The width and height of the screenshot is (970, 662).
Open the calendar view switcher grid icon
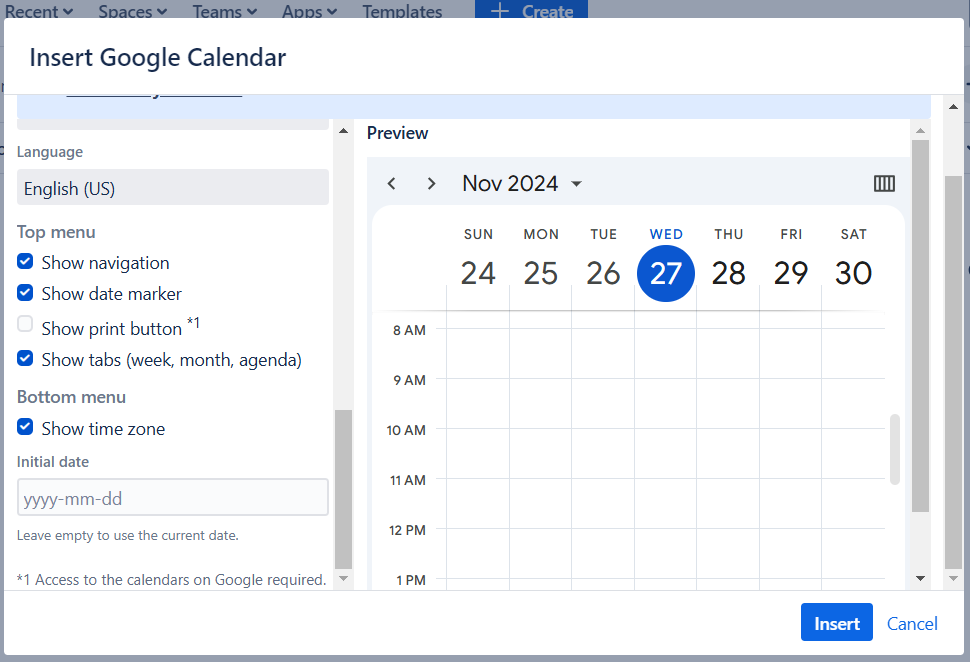pyautogui.click(x=884, y=183)
